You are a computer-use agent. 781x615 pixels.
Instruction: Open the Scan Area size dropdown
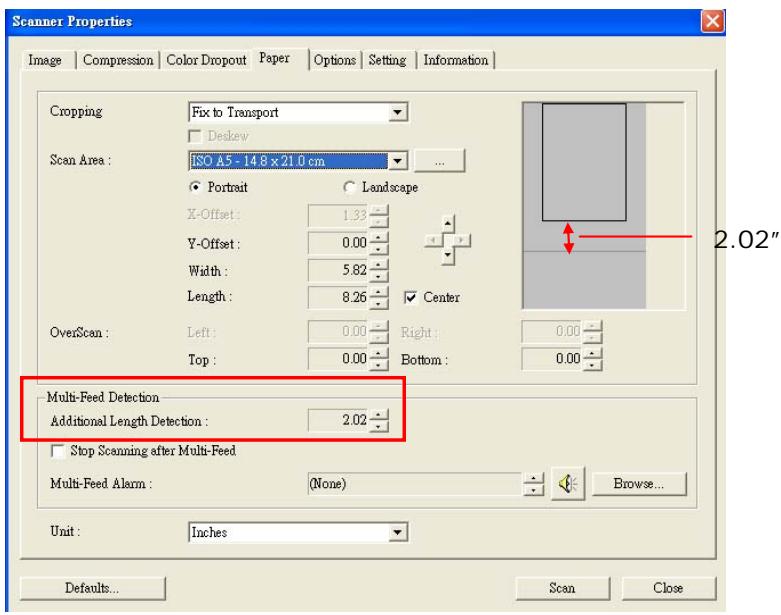click(x=397, y=161)
